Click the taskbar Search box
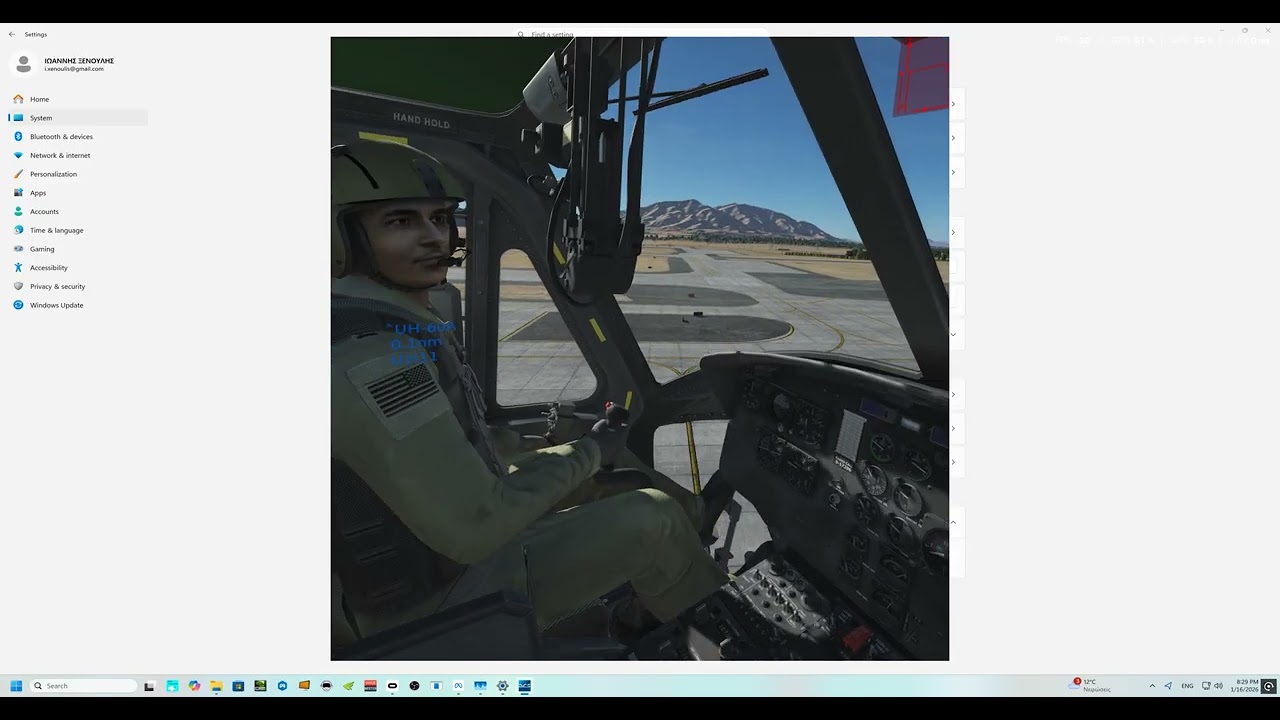Image resolution: width=1280 pixels, height=720 pixels. click(85, 686)
